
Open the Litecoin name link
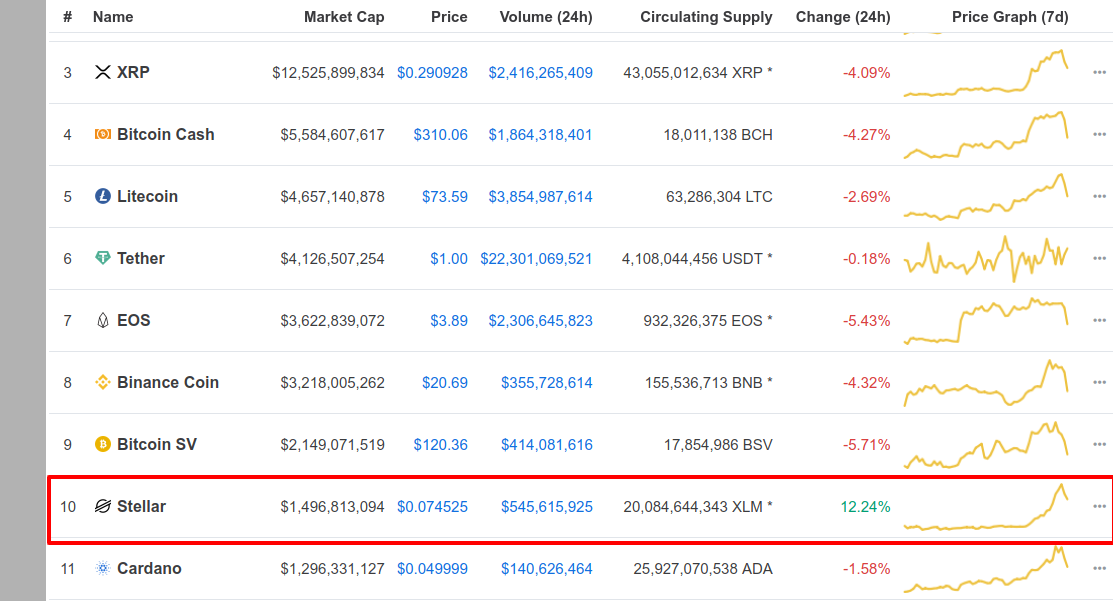coord(148,196)
